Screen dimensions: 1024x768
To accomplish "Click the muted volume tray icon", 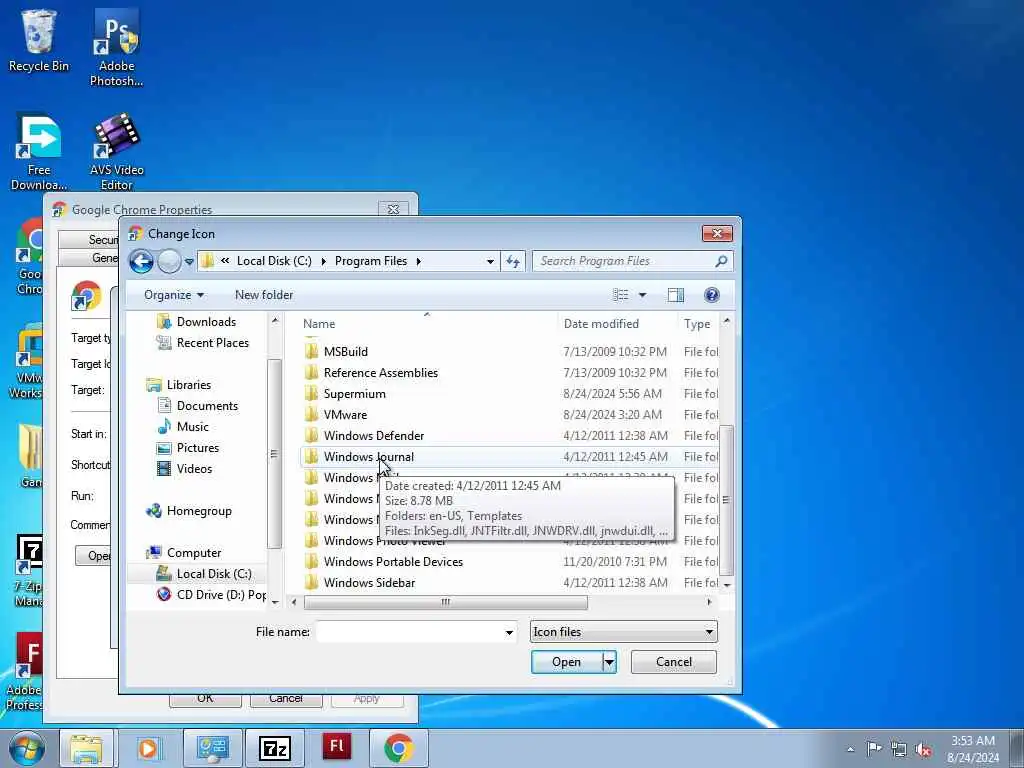I will point(923,750).
